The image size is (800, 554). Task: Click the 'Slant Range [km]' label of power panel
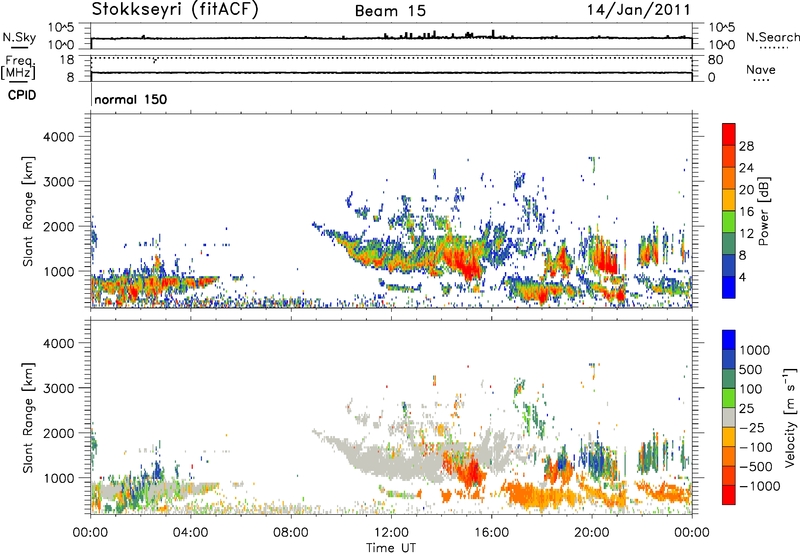(x=28, y=211)
